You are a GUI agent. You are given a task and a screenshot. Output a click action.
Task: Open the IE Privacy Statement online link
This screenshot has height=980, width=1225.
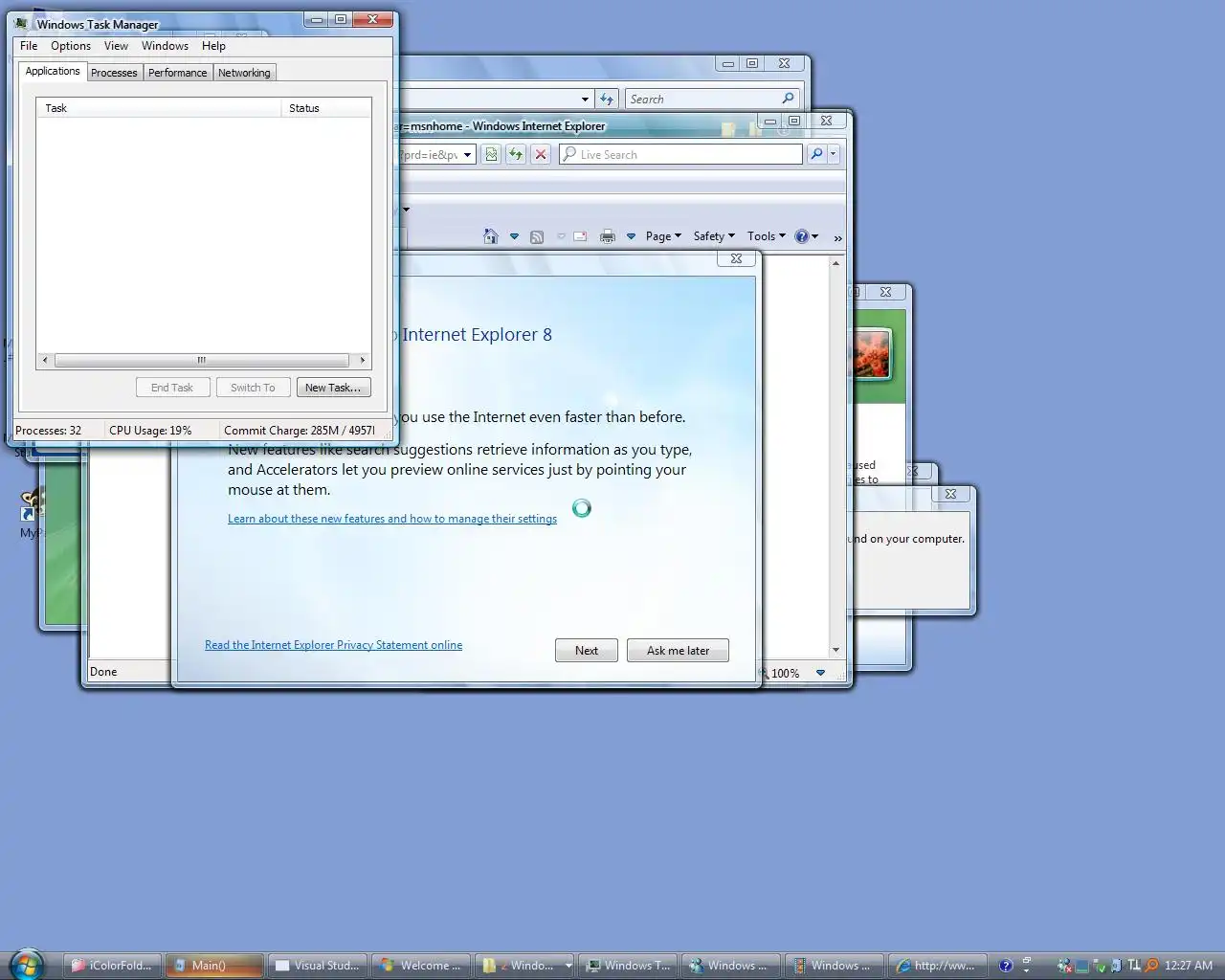(x=333, y=645)
